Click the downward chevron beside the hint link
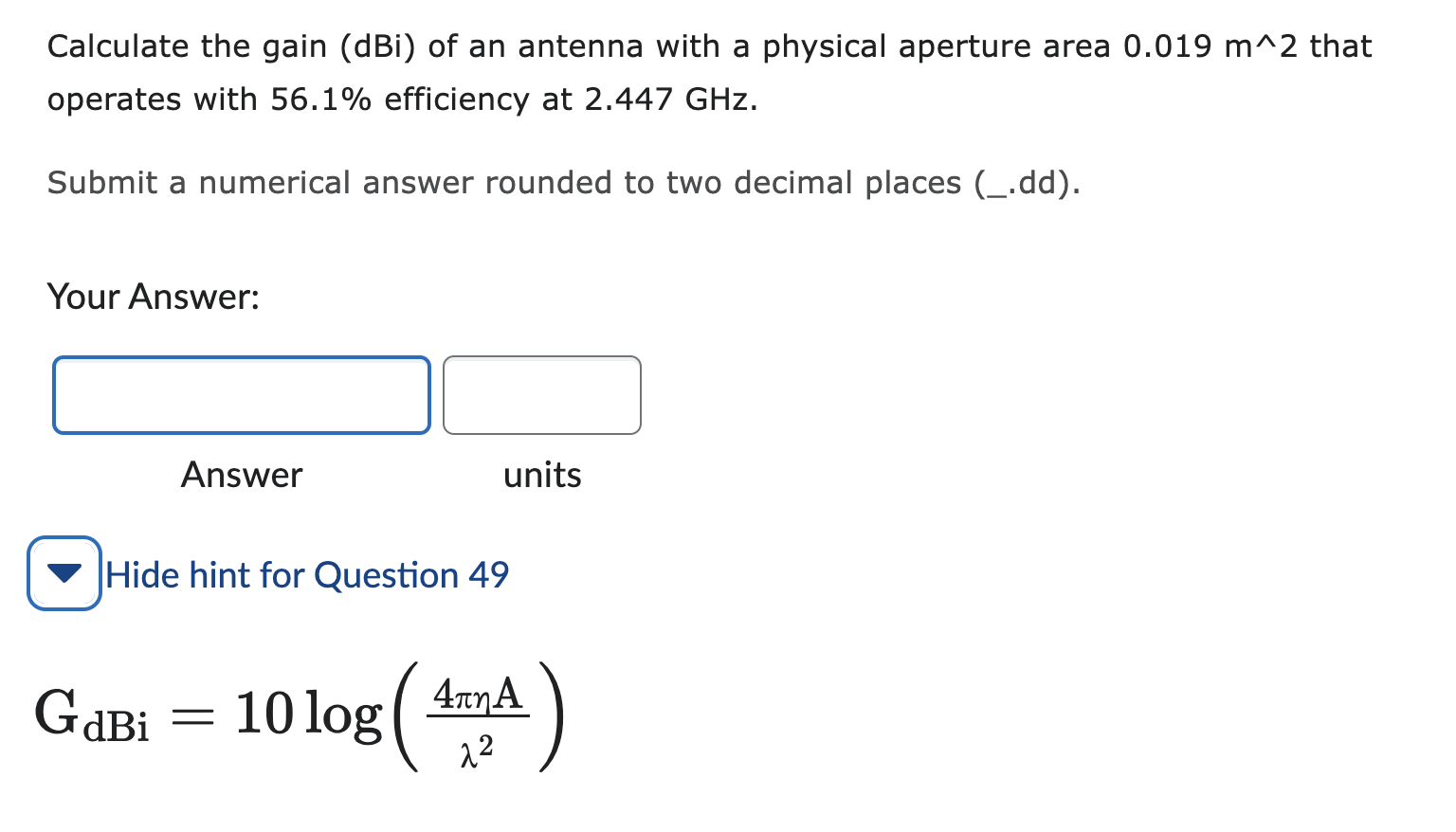Screen dimensions: 1456x832 (64, 573)
